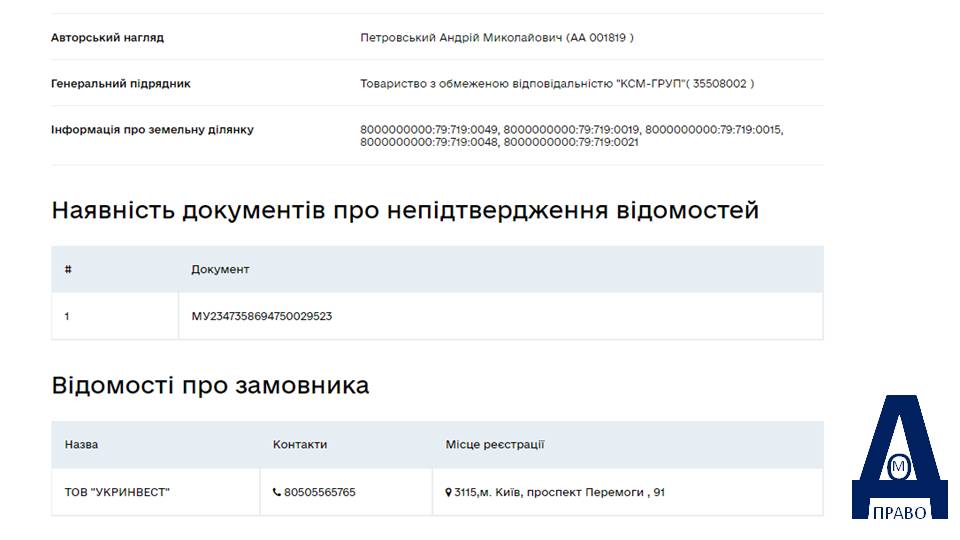The image size is (960, 540).
Task: Click phone number 80505565765
Action: (320, 492)
